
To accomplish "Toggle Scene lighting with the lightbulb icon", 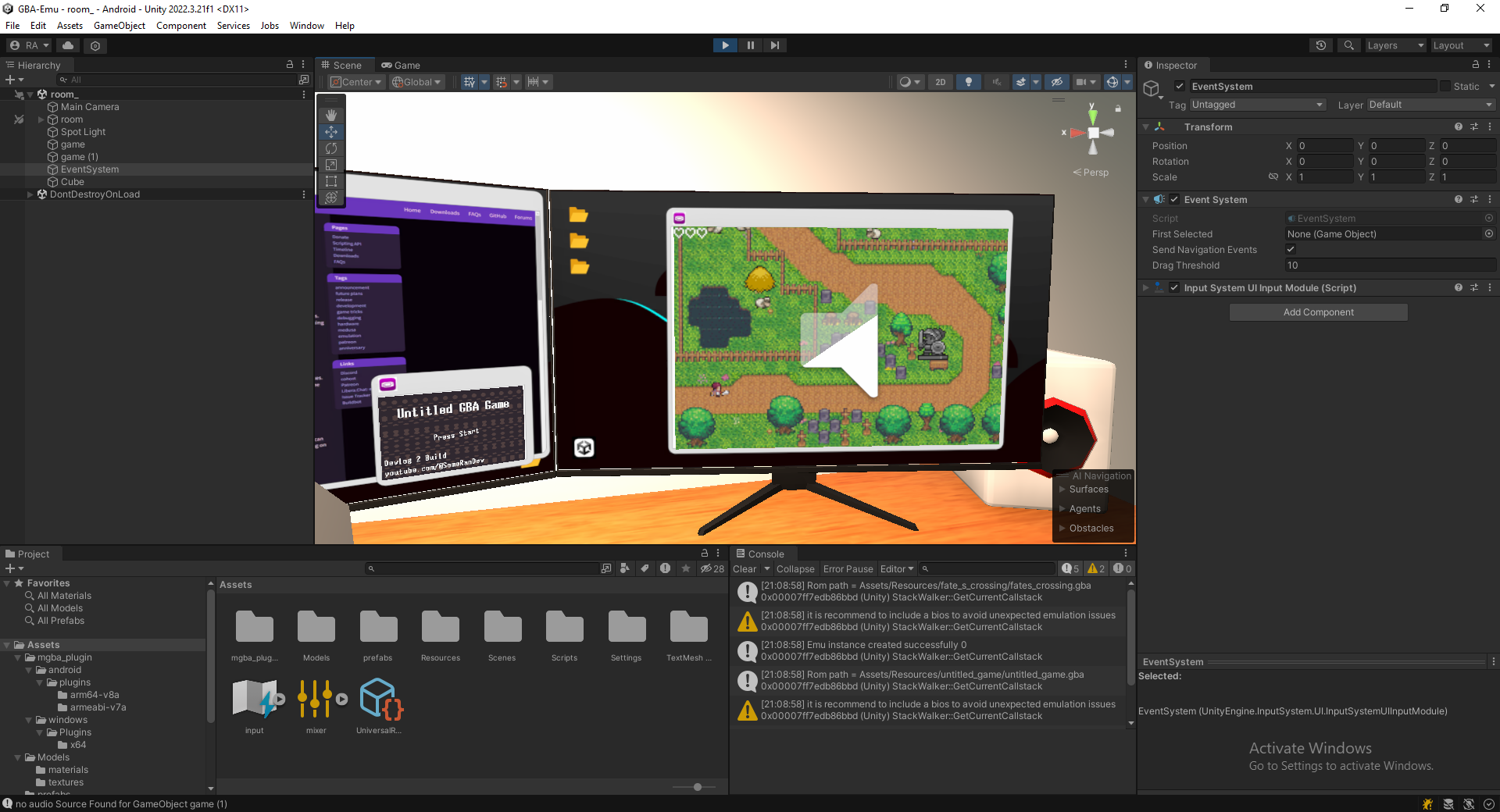I will click(969, 82).
